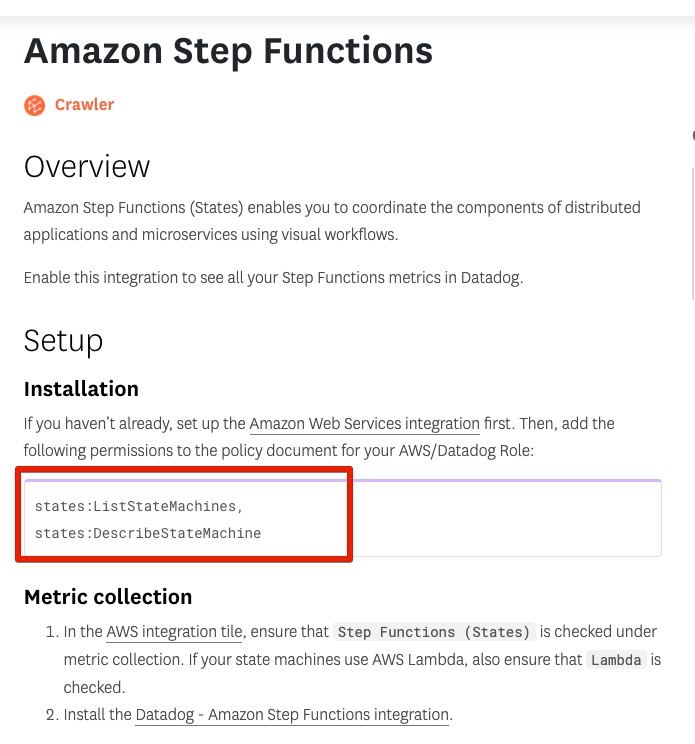Click the second list item starting with Install
Image resolution: width=695 pixels, height=744 pixels.
click(x=249, y=715)
